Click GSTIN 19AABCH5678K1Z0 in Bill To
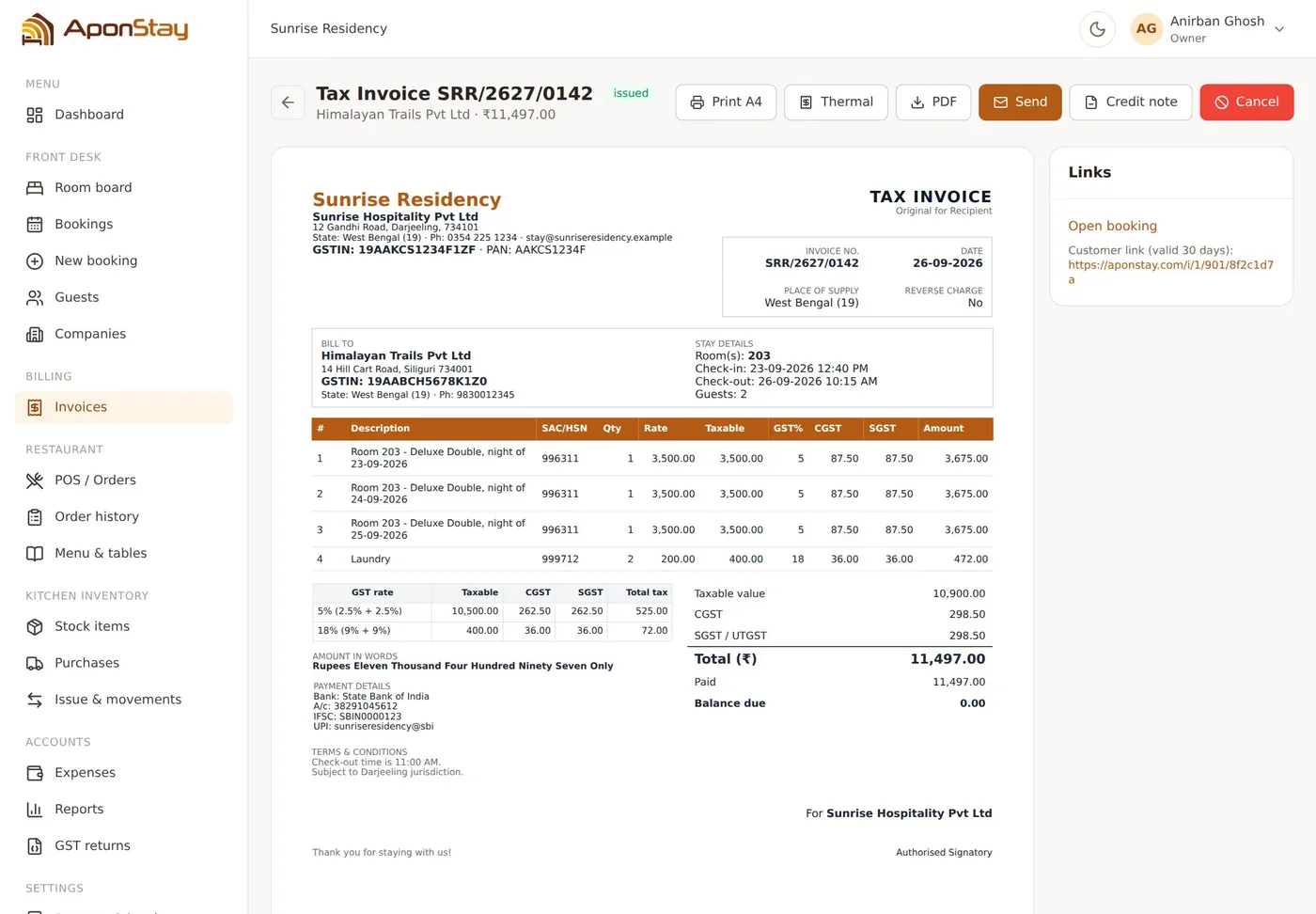The width and height of the screenshot is (1316, 914). [404, 382]
